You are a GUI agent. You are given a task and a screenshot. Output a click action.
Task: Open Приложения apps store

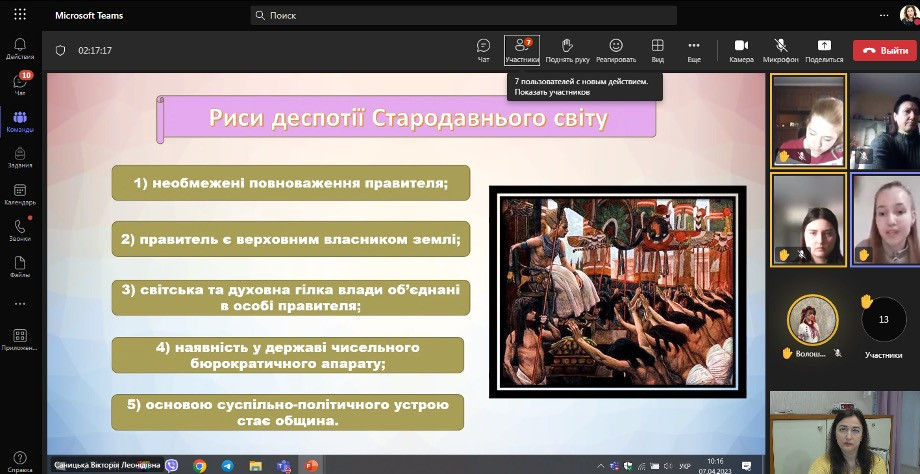[x=20, y=340]
